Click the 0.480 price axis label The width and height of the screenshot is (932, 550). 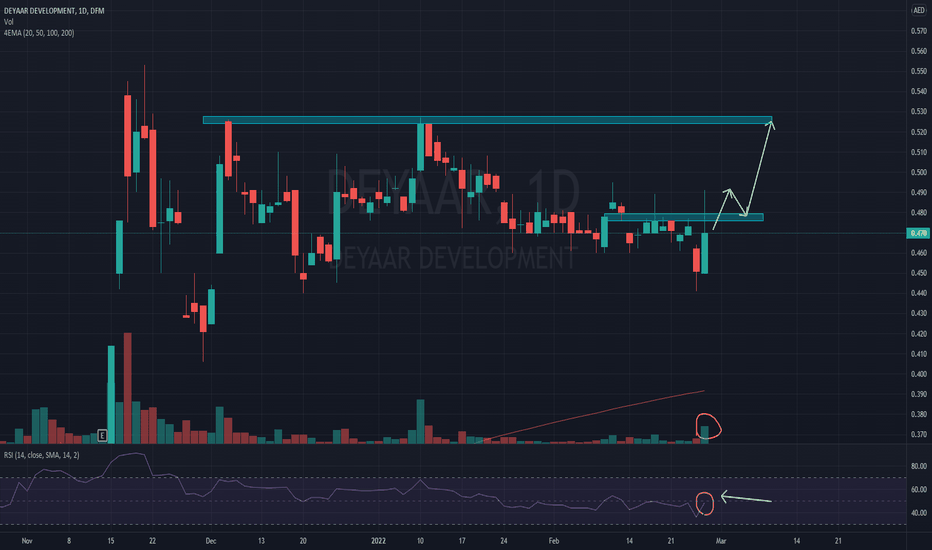919,213
